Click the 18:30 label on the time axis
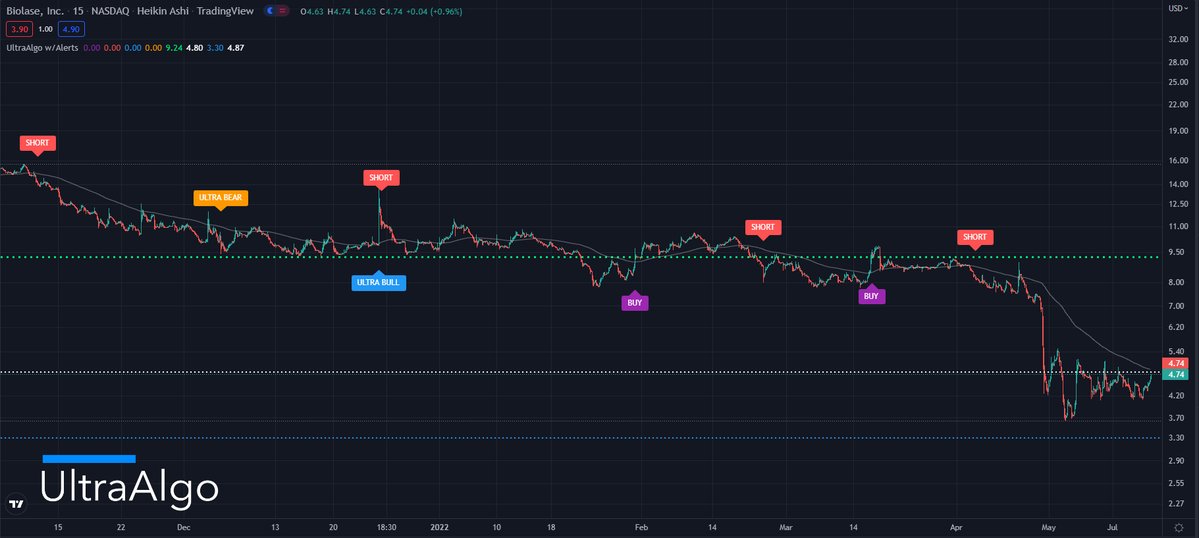This screenshot has height=538, width=1199. [x=386, y=527]
